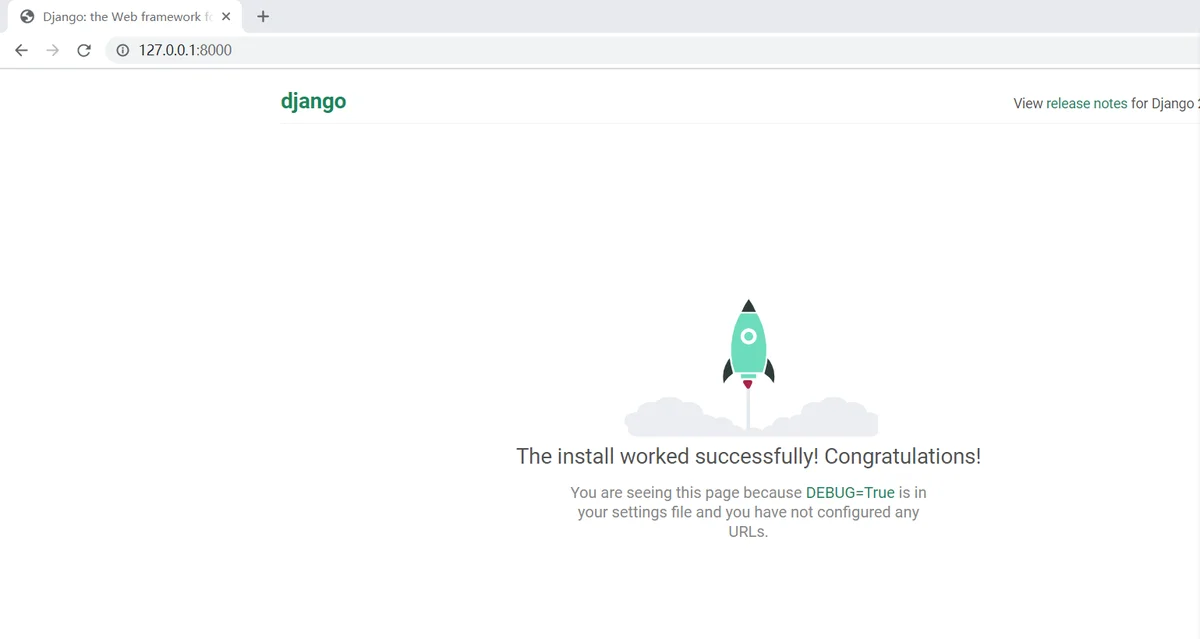Click the 'The install worked successfully! Congratulations!' heading
Image resolution: width=1200 pixels, height=639 pixels.
click(748, 456)
